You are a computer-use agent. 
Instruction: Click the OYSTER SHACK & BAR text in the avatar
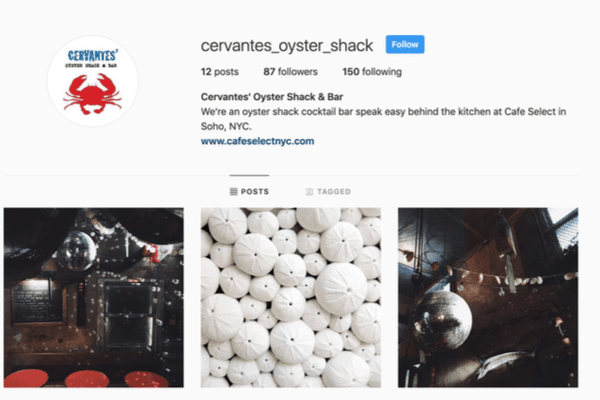[x=91, y=66]
